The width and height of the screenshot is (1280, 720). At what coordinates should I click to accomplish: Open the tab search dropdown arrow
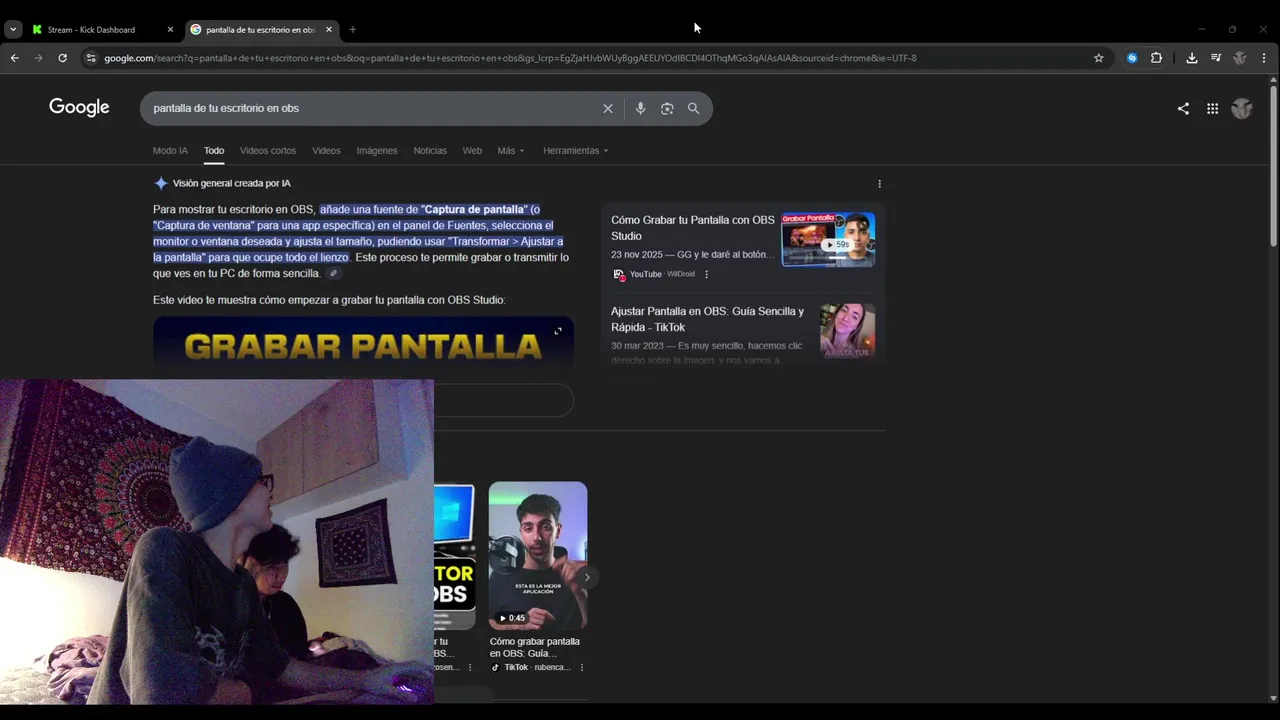coord(13,30)
